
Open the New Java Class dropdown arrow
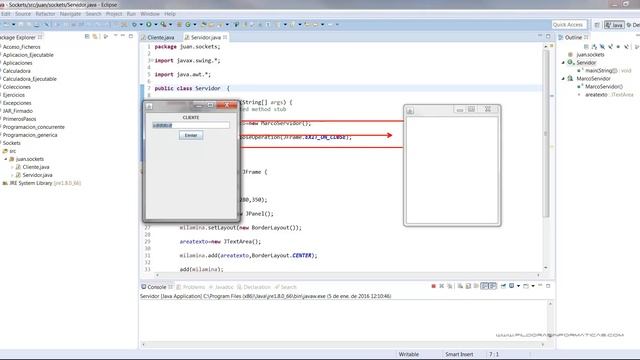(x=195, y=24)
